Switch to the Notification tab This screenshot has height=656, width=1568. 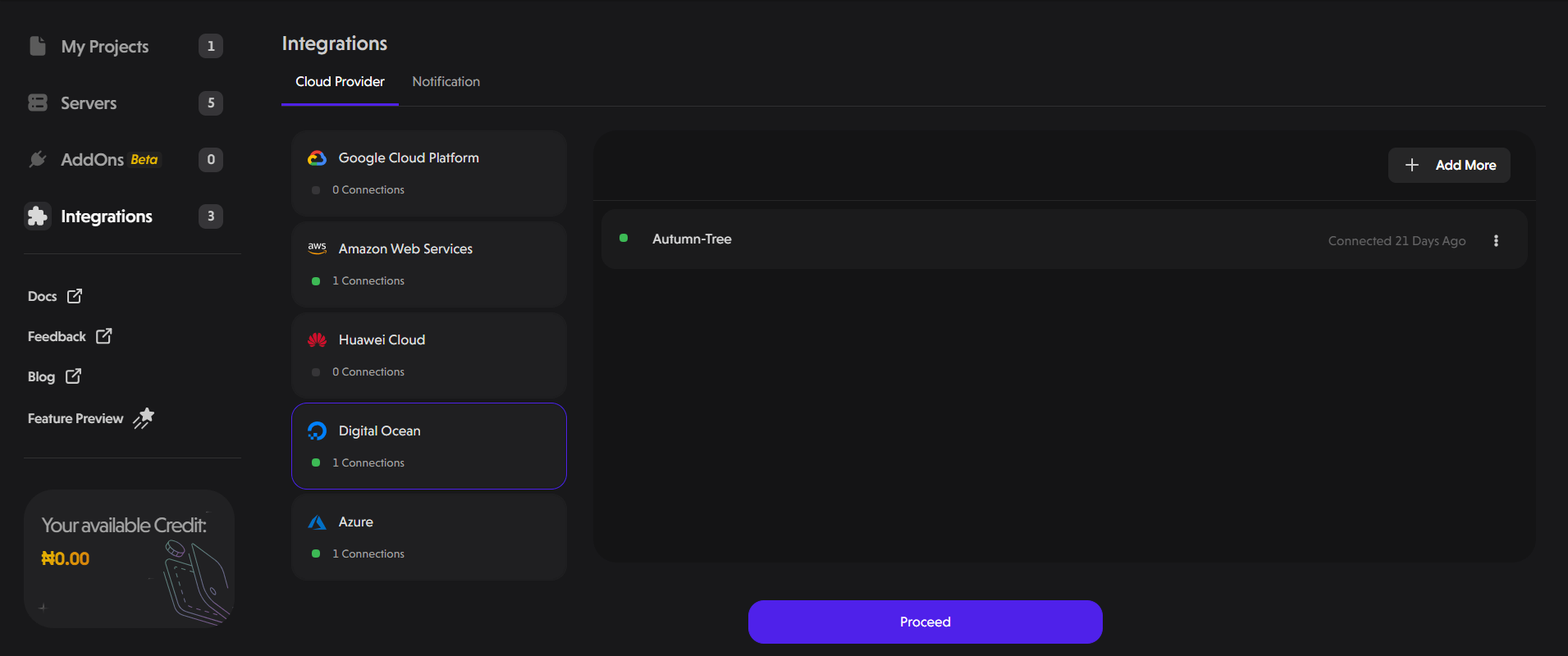(x=446, y=82)
